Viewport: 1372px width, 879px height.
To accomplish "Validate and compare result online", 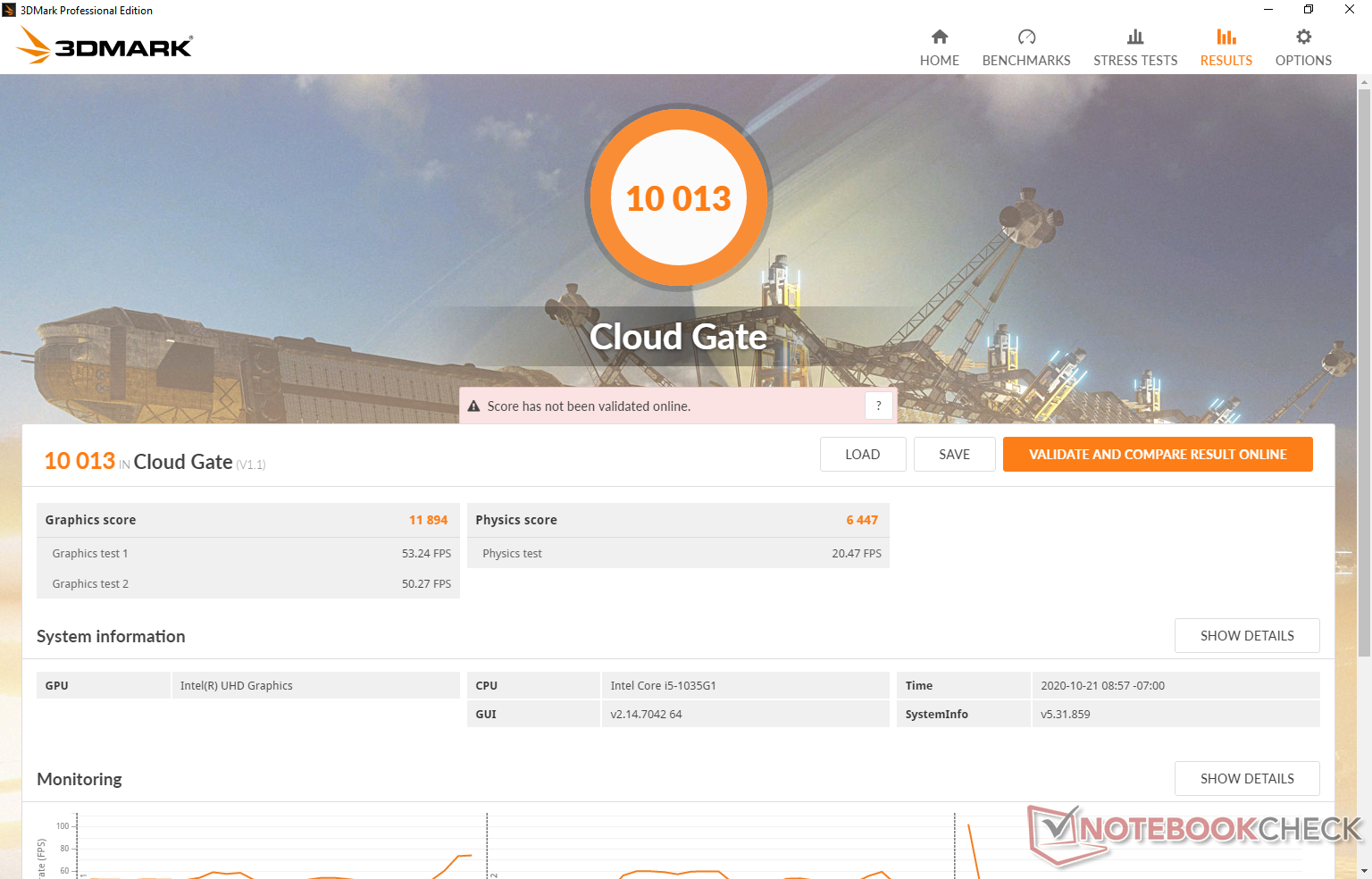I will tap(1157, 455).
